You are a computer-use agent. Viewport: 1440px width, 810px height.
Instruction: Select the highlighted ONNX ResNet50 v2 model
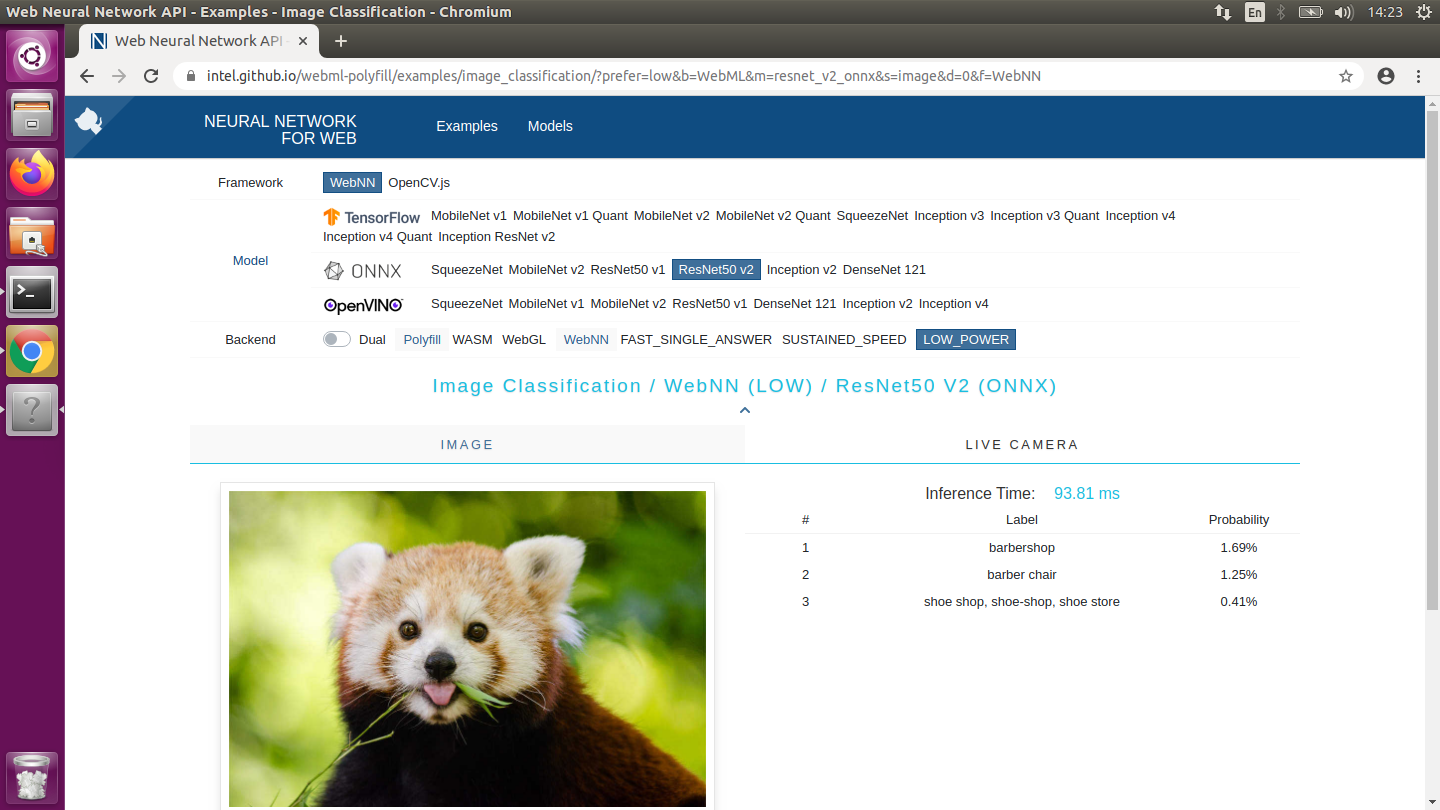click(x=716, y=270)
